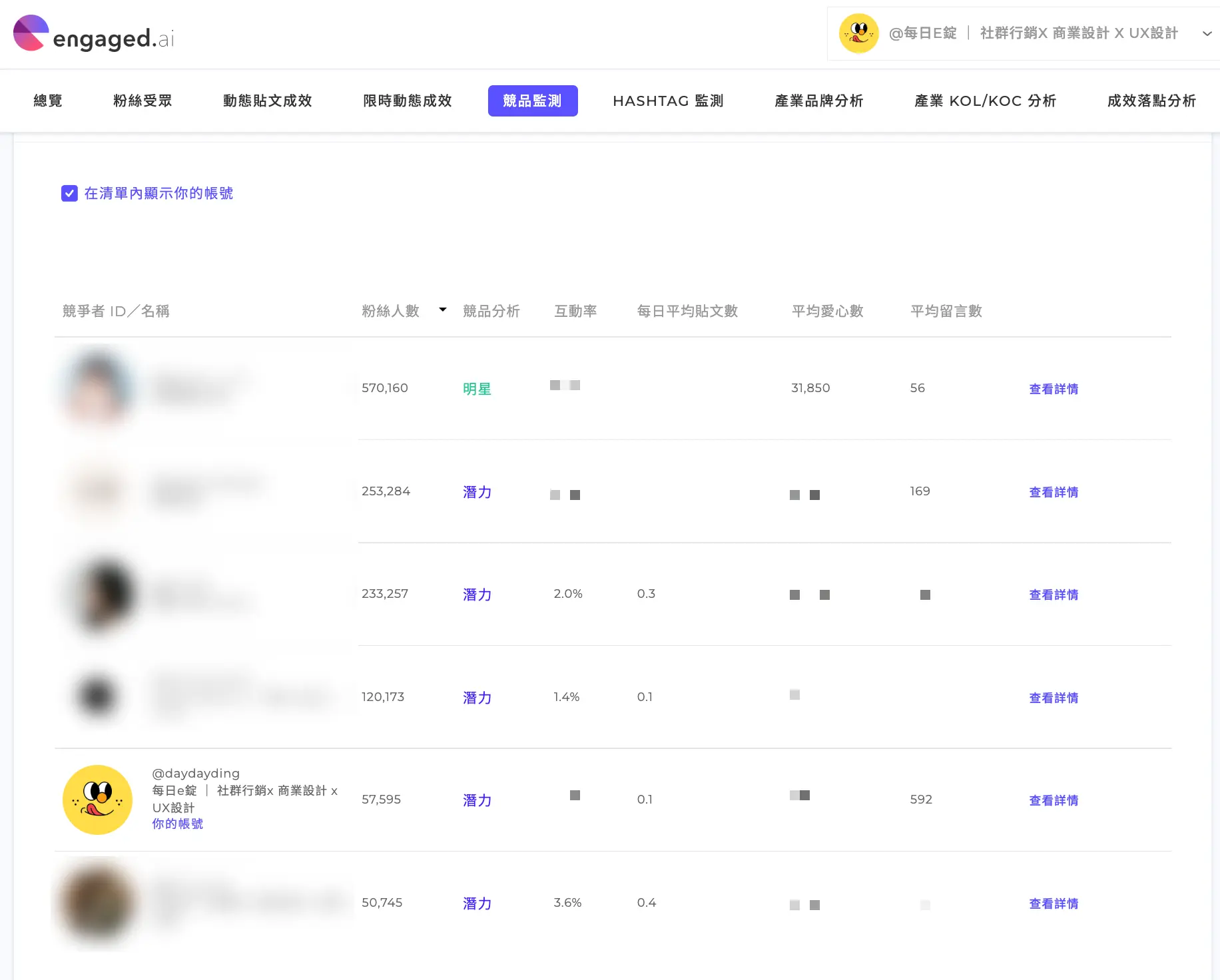This screenshot has height=980, width=1220.
Task: Click the @daydayding account name
Action: click(x=196, y=773)
